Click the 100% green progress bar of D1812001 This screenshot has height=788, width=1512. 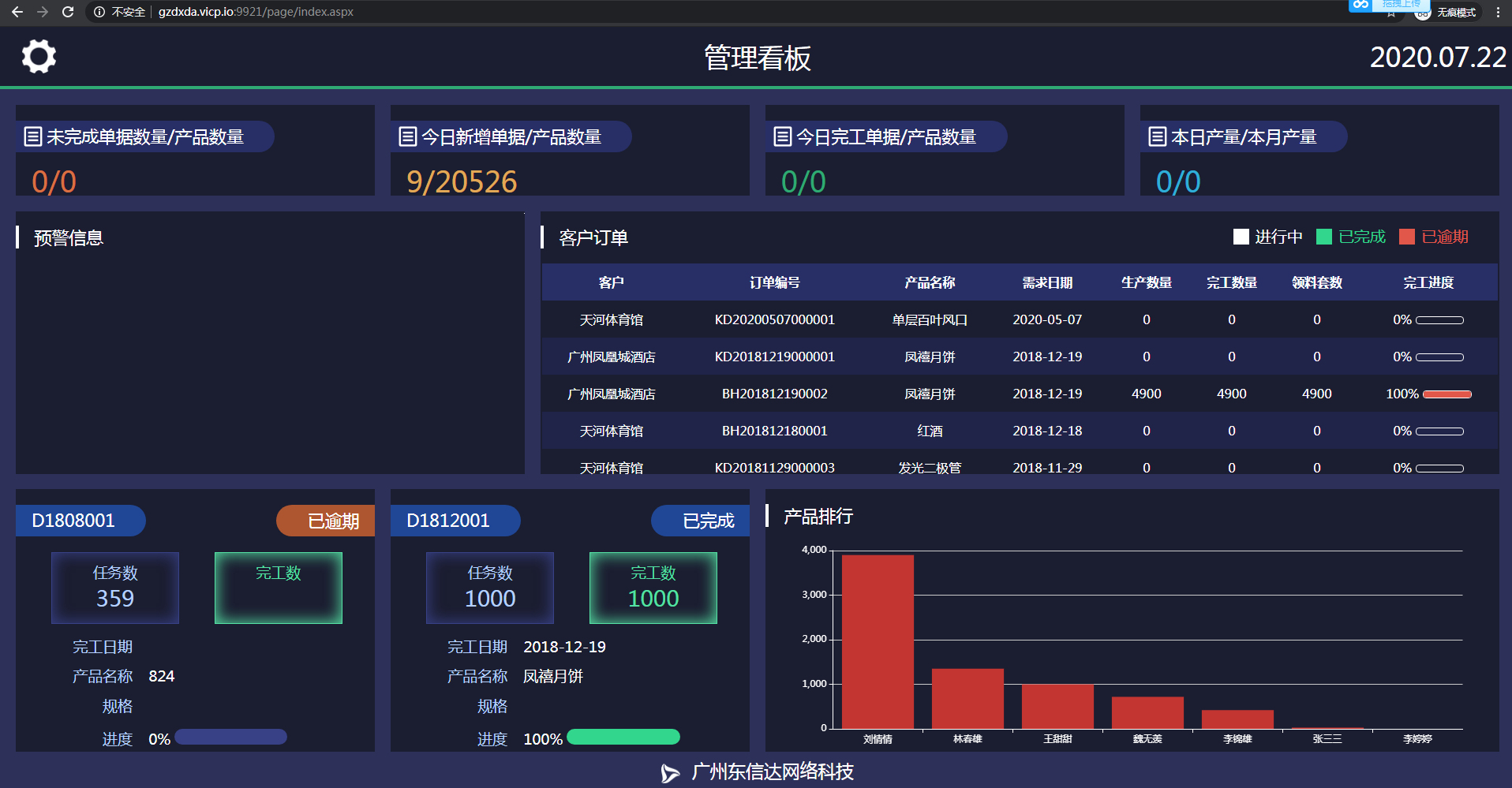(x=623, y=738)
